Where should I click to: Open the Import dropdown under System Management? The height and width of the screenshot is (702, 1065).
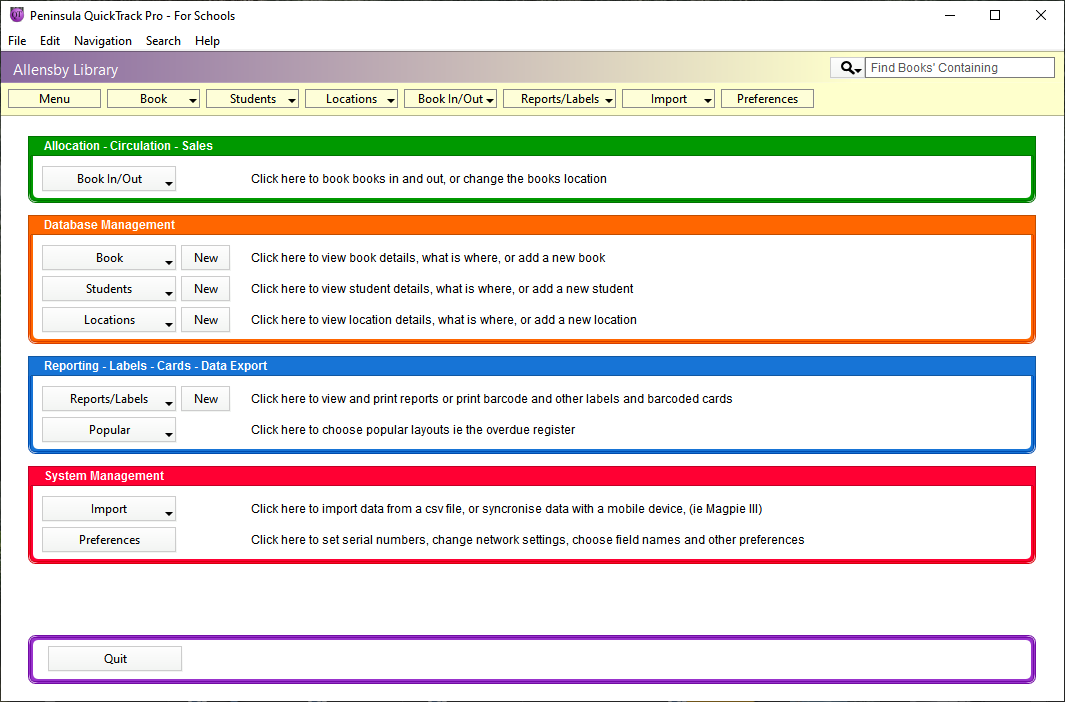[109, 509]
